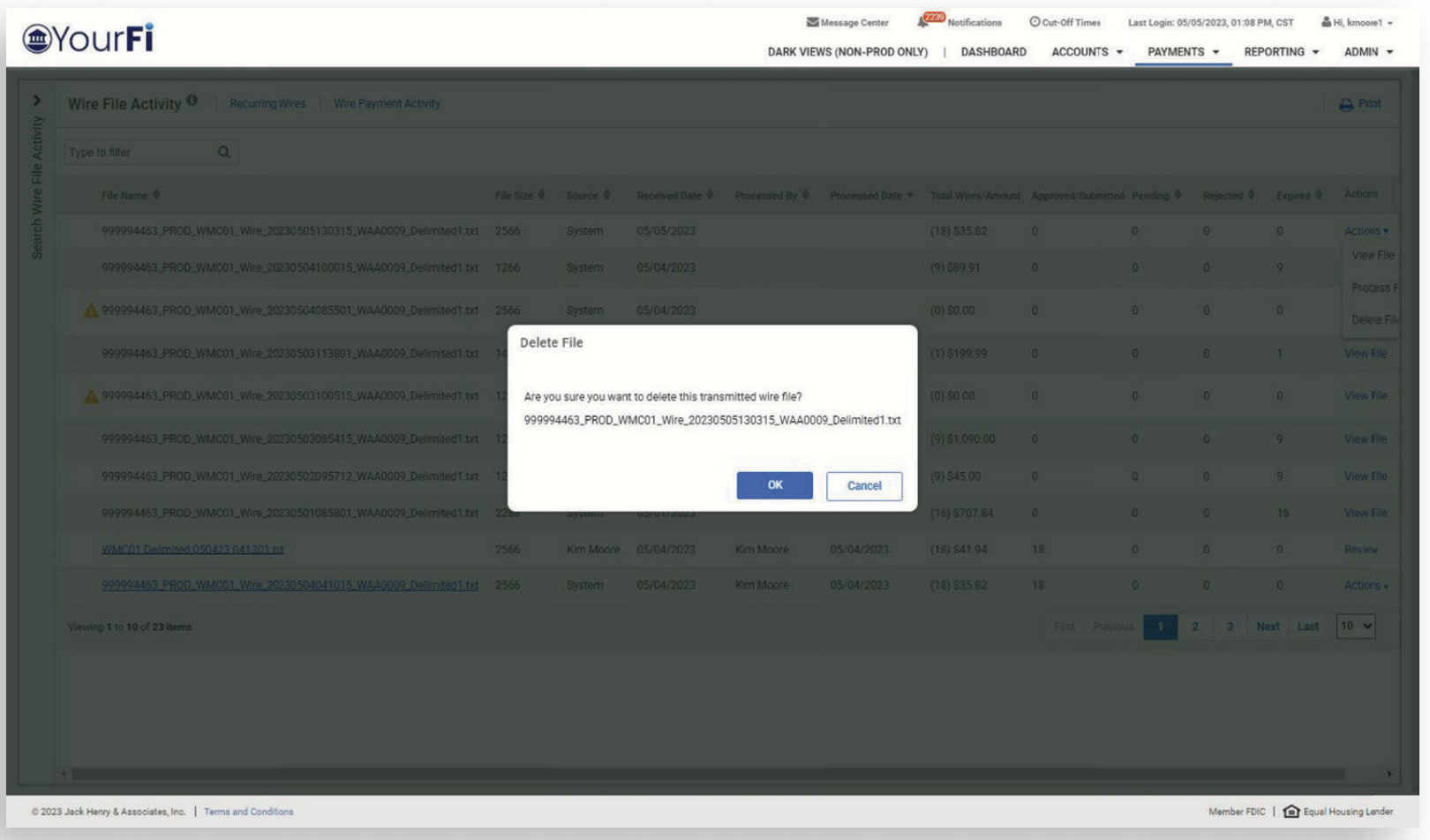
Task: Confirm deletion with the OK button
Action: (774, 485)
